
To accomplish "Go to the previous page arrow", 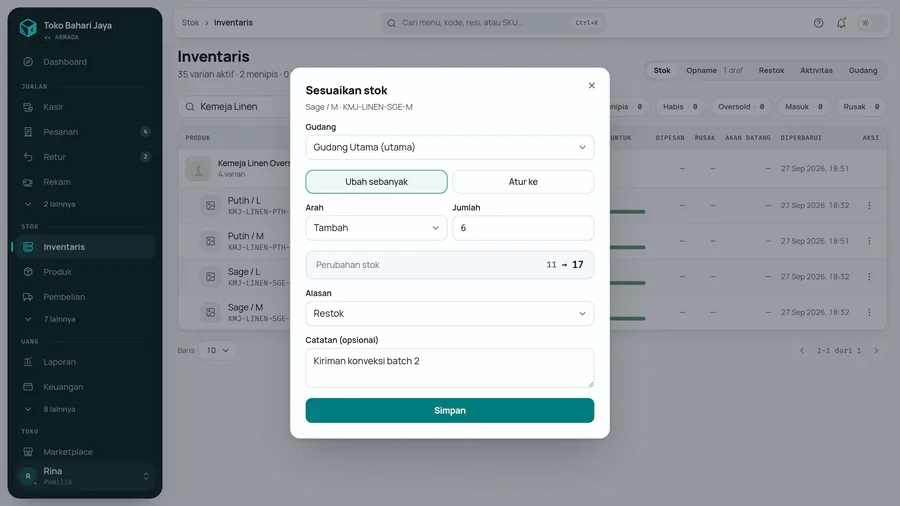I will coord(802,351).
